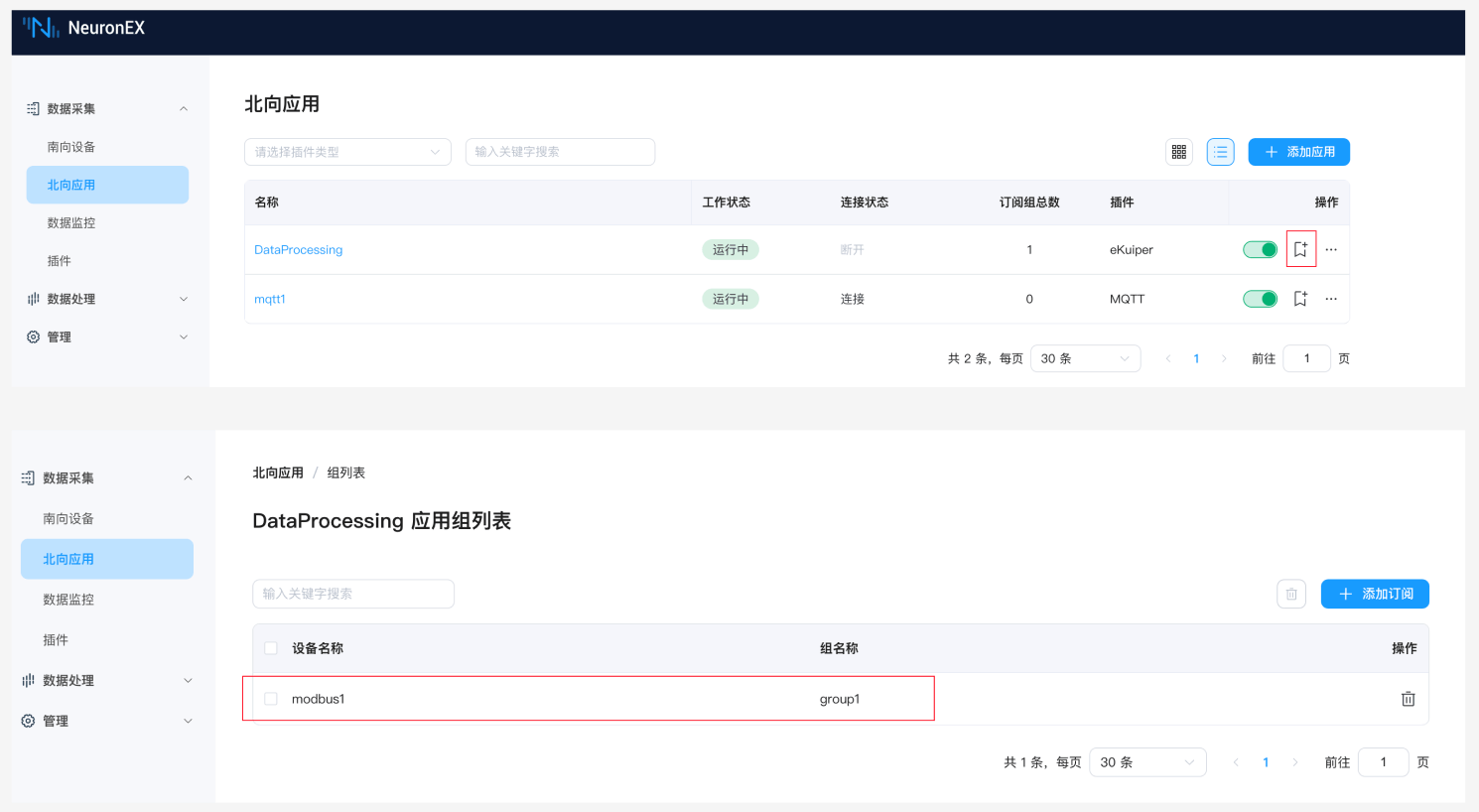Image resolution: width=1479 pixels, height=812 pixels.
Task: Open more actions for DataProcessing
Action: click(x=1331, y=249)
